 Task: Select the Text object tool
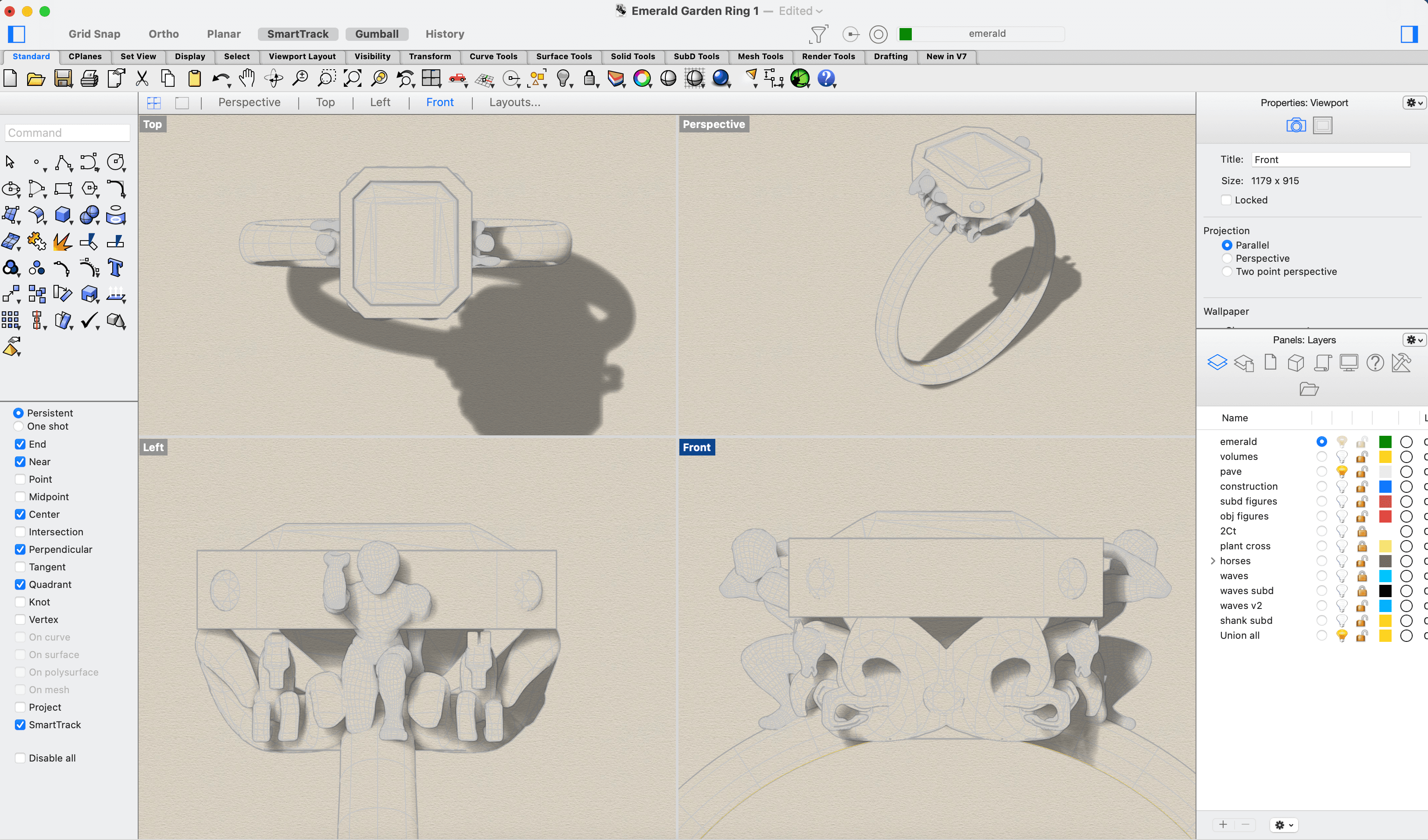[x=116, y=267]
